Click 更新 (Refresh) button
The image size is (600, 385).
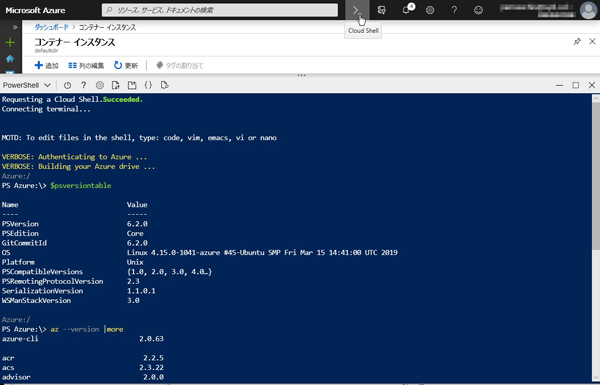tap(126, 65)
